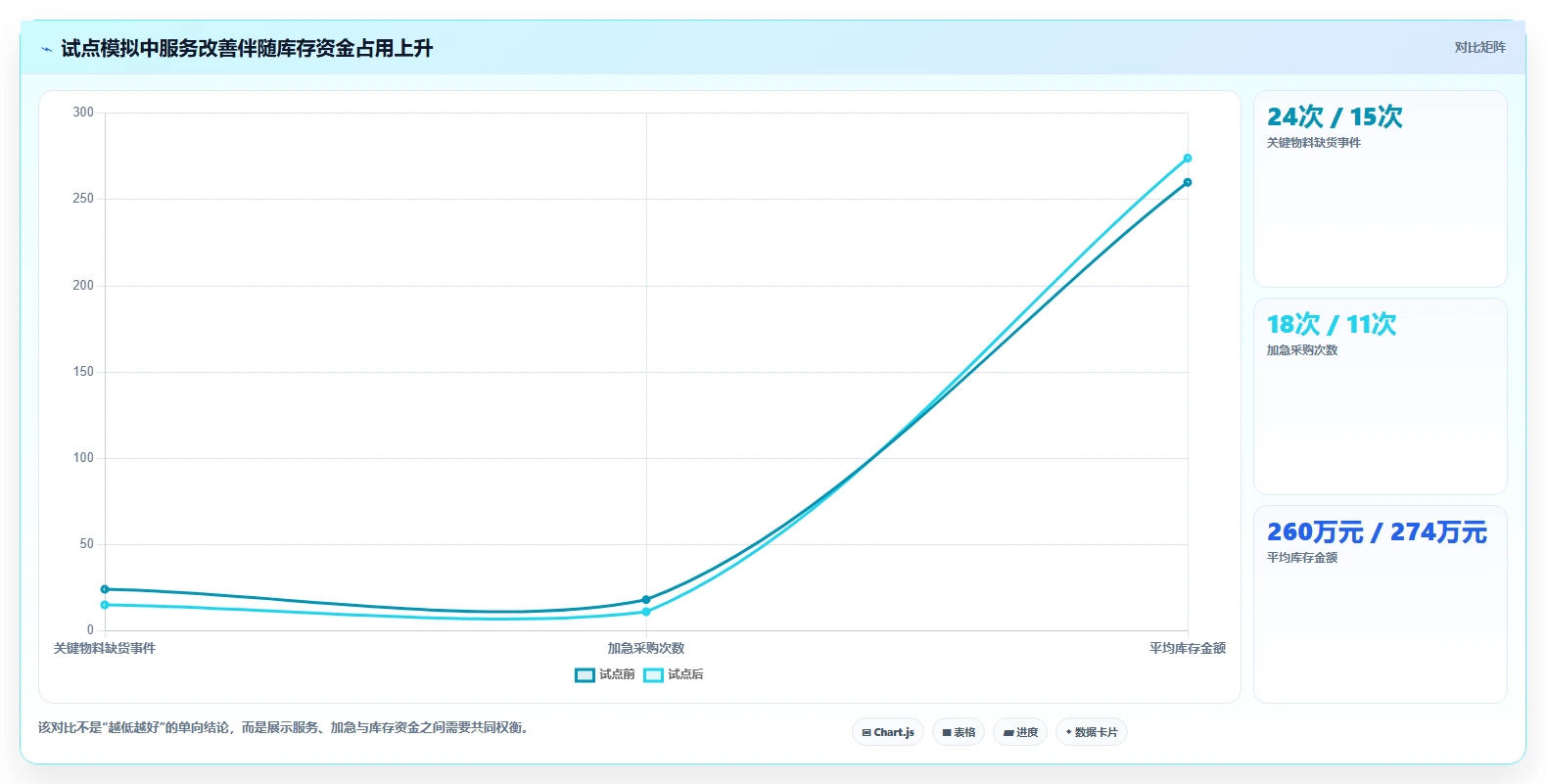Click the 加急采购次数 x-axis label
This screenshot has height=784, width=1546.
(x=646, y=648)
